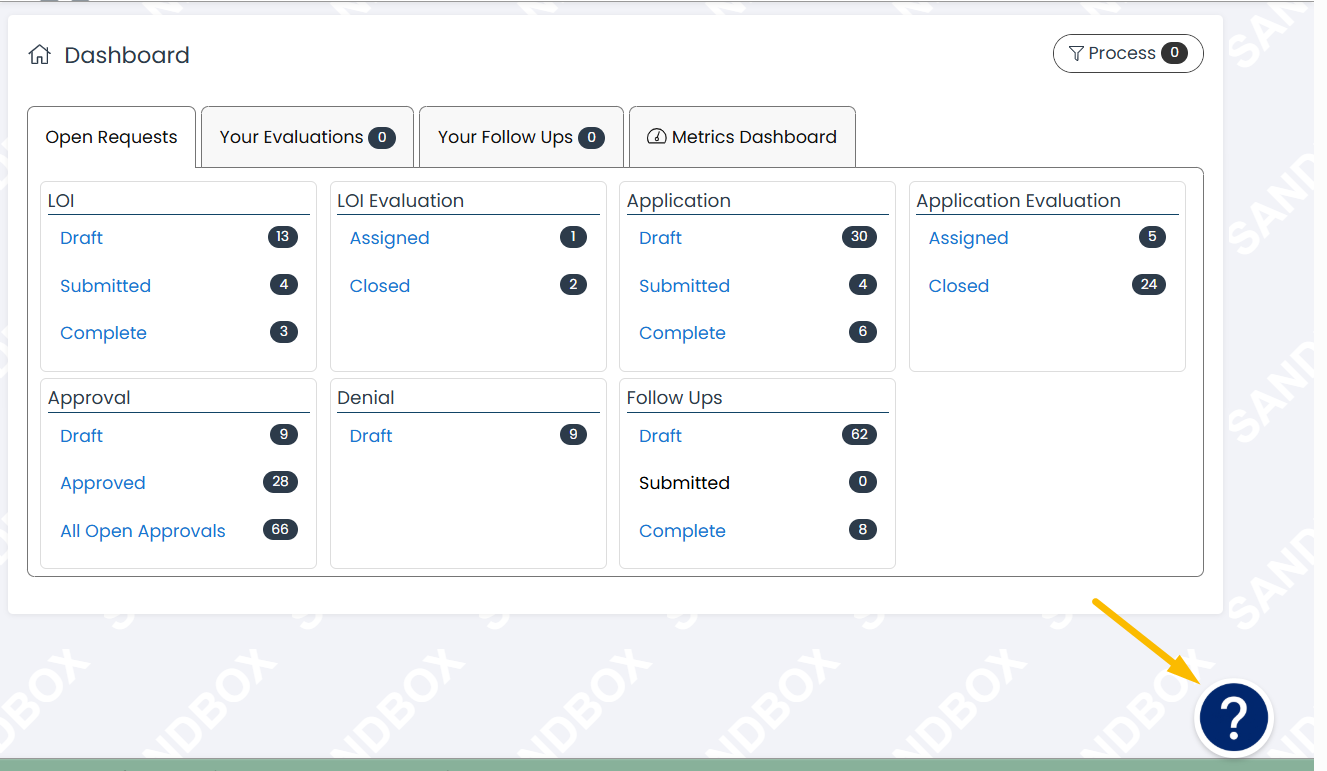The width and height of the screenshot is (1327, 771).
Task: Click the Application section heading
Action: (x=679, y=201)
